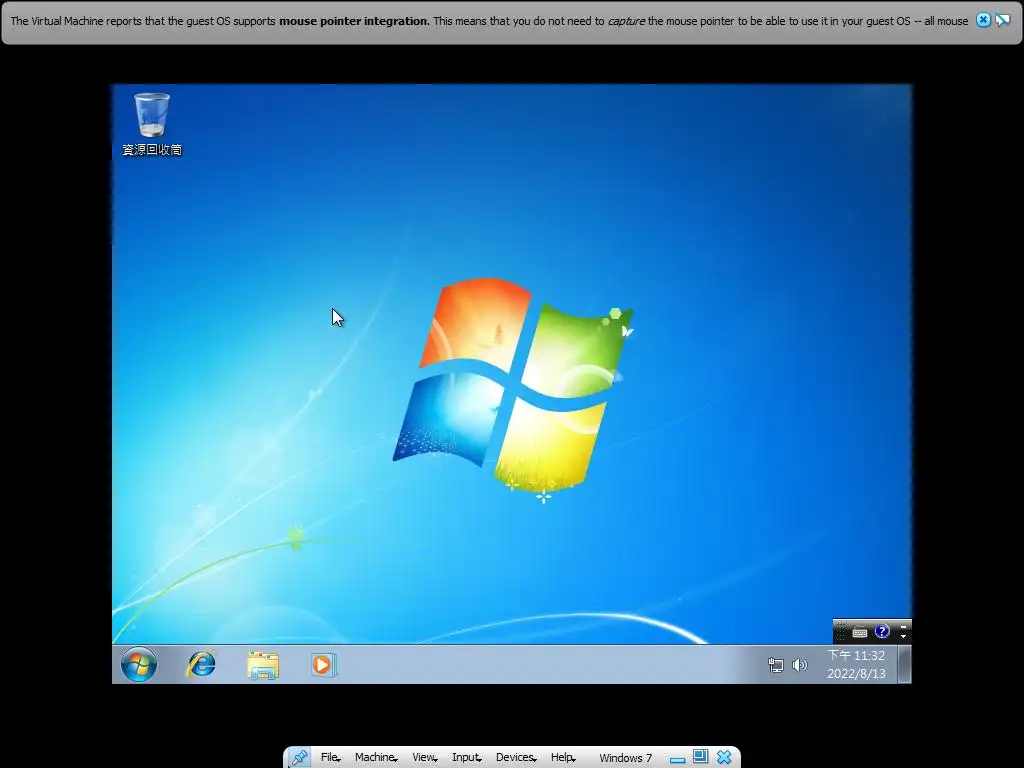This screenshot has height=768, width=1024.
Task: Launch Windows Media Player from taskbar
Action: tap(323, 665)
